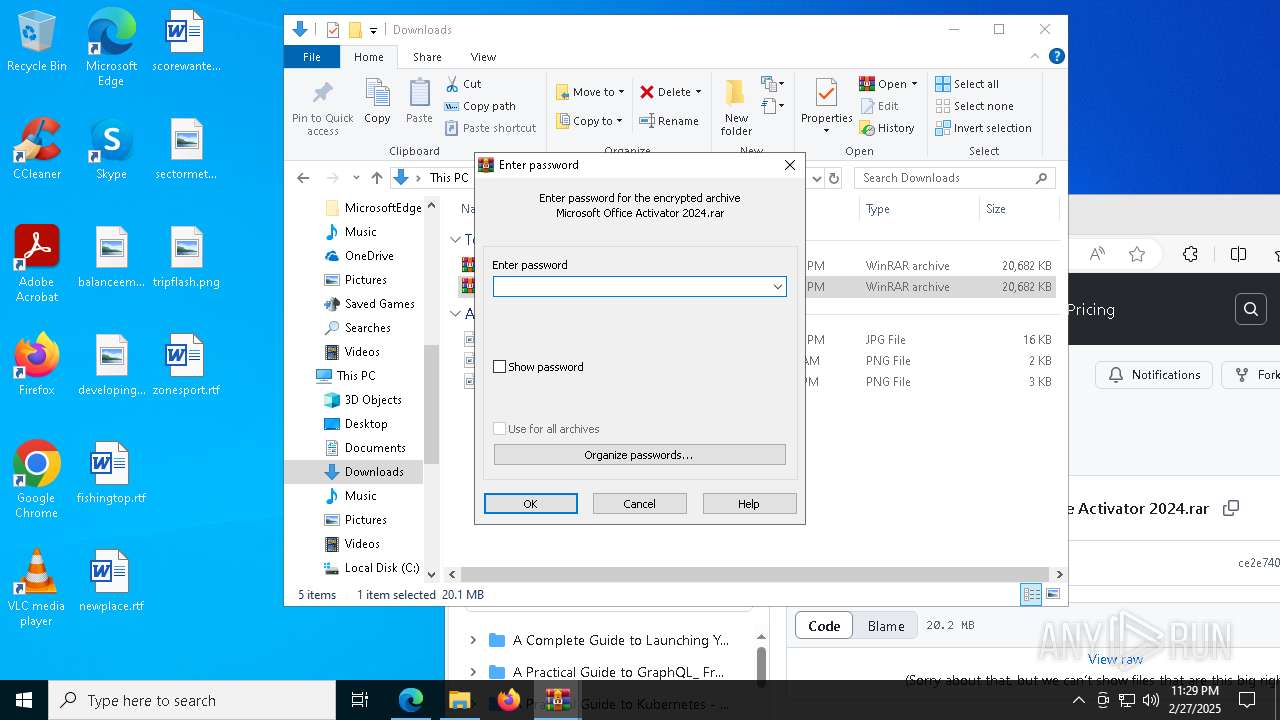Click the Windows Start button
Viewport: 1280px width, 720px height.
(24, 700)
